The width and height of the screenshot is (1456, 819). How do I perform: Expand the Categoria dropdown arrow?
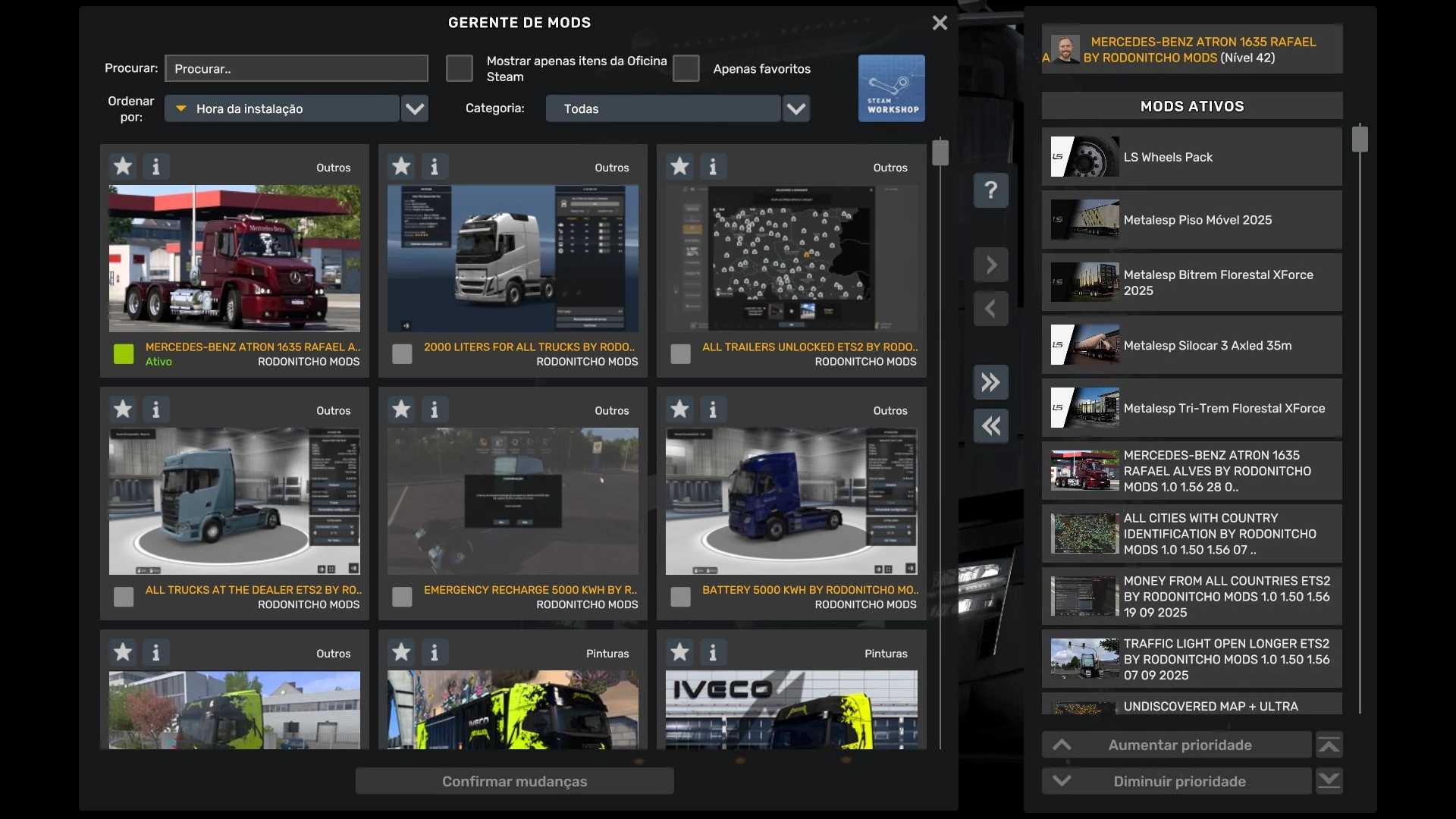pyautogui.click(x=795, y=108)
